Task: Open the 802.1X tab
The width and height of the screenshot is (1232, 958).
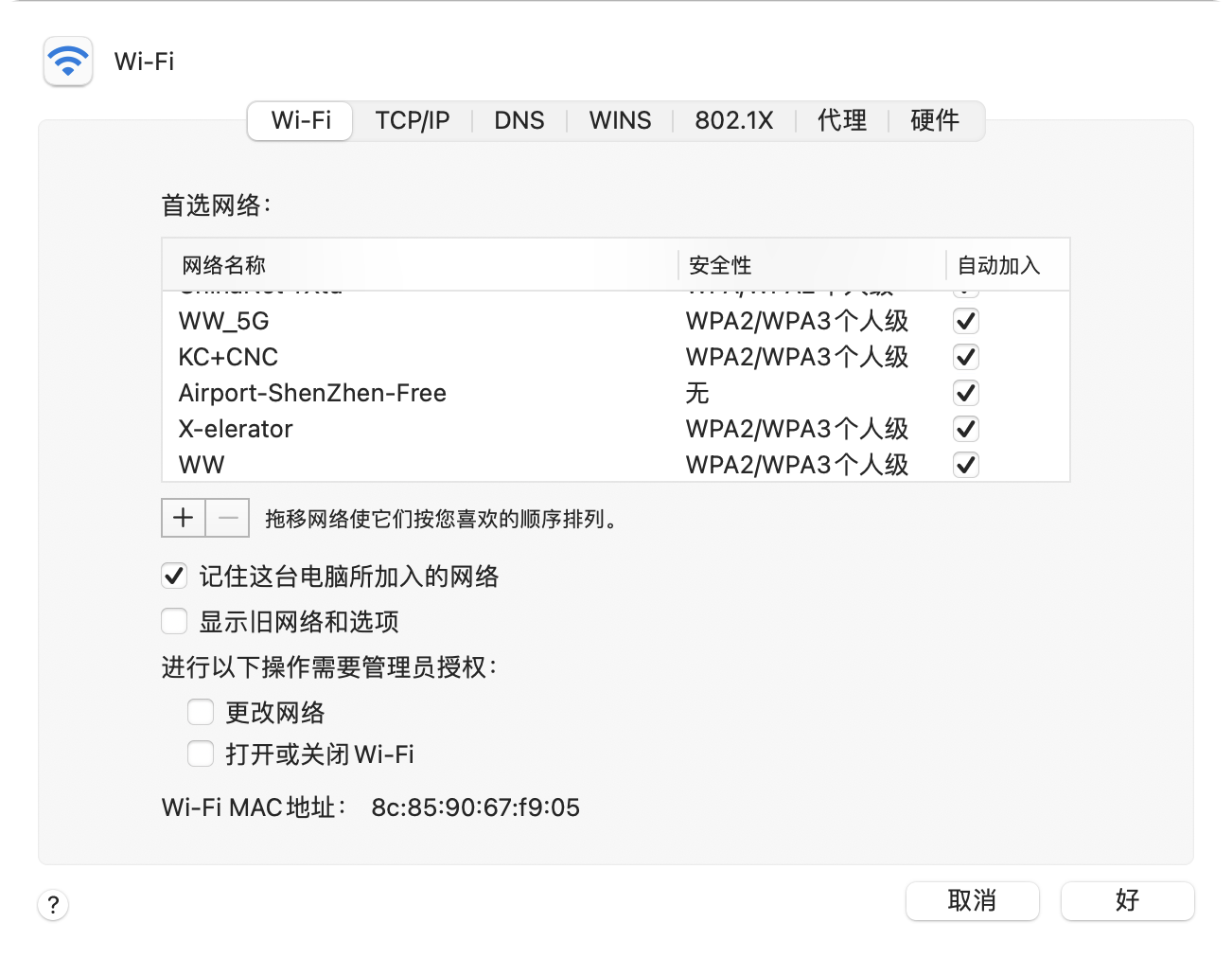Action: click(x=734, y=121)
